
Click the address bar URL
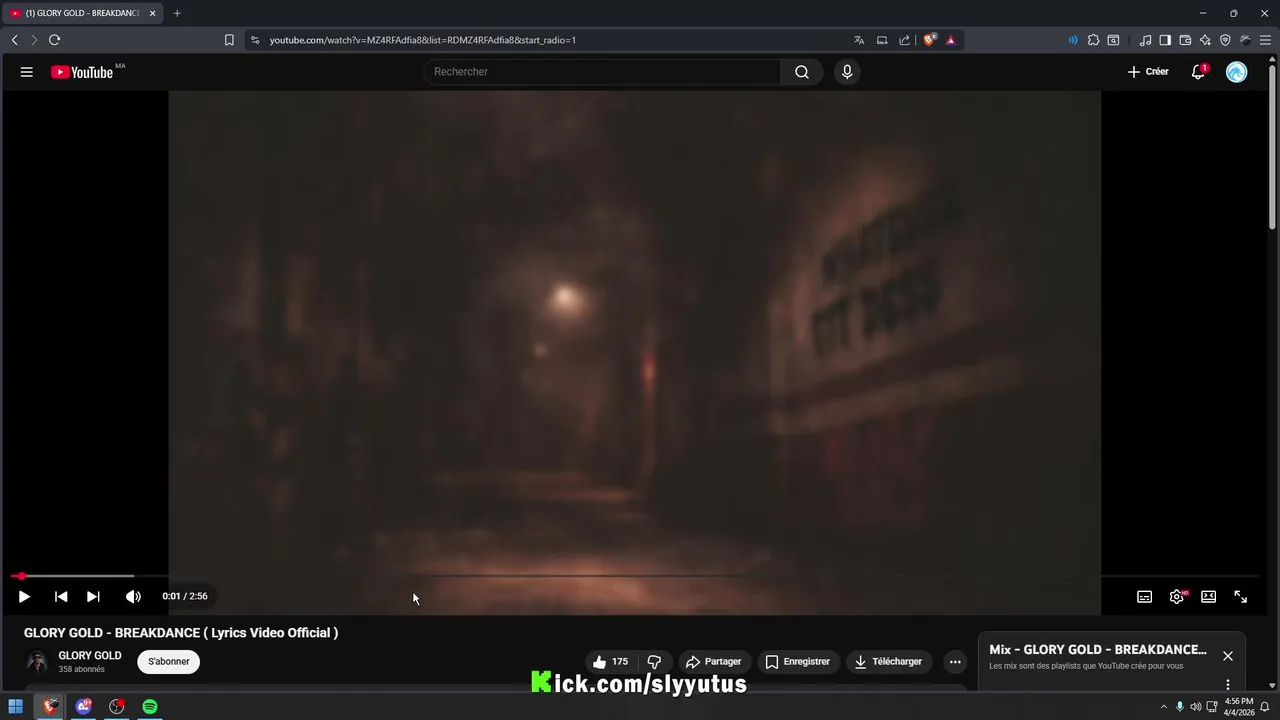click(x=422, y=40)
